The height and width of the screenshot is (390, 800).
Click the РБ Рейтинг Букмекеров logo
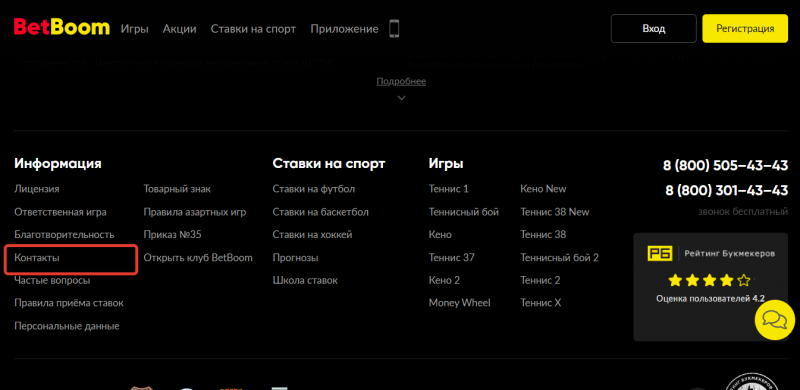[x=711, y=253]
